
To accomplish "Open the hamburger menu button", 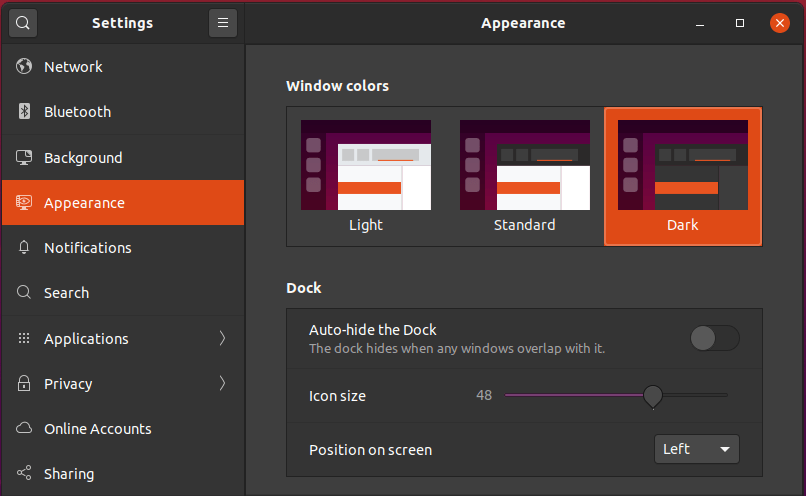I will (x=223, y=23).
